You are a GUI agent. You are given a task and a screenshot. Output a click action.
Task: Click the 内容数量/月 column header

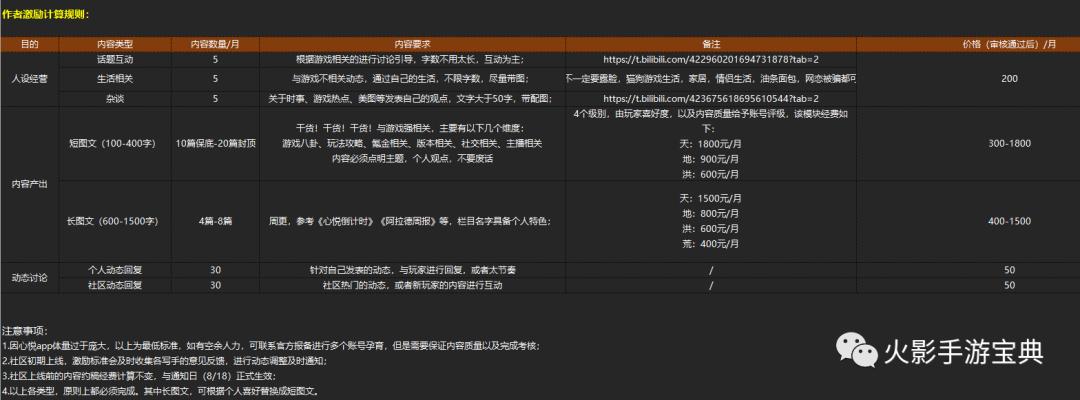click(x=215, y=44)
